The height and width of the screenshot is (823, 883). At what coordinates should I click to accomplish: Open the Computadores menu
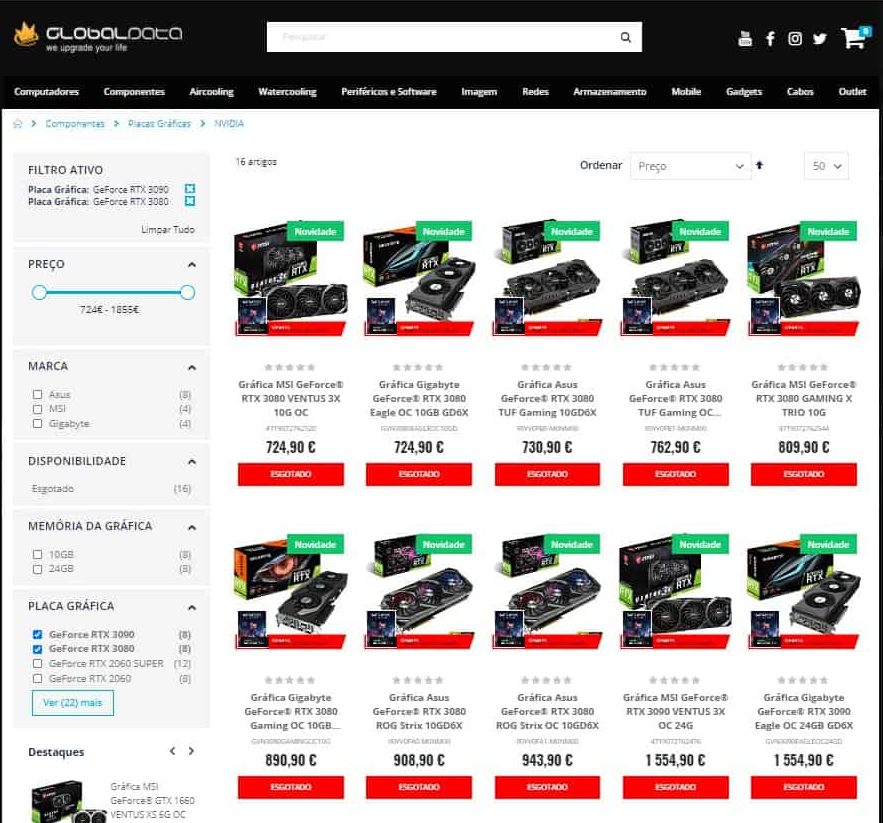tap(46, 91)
